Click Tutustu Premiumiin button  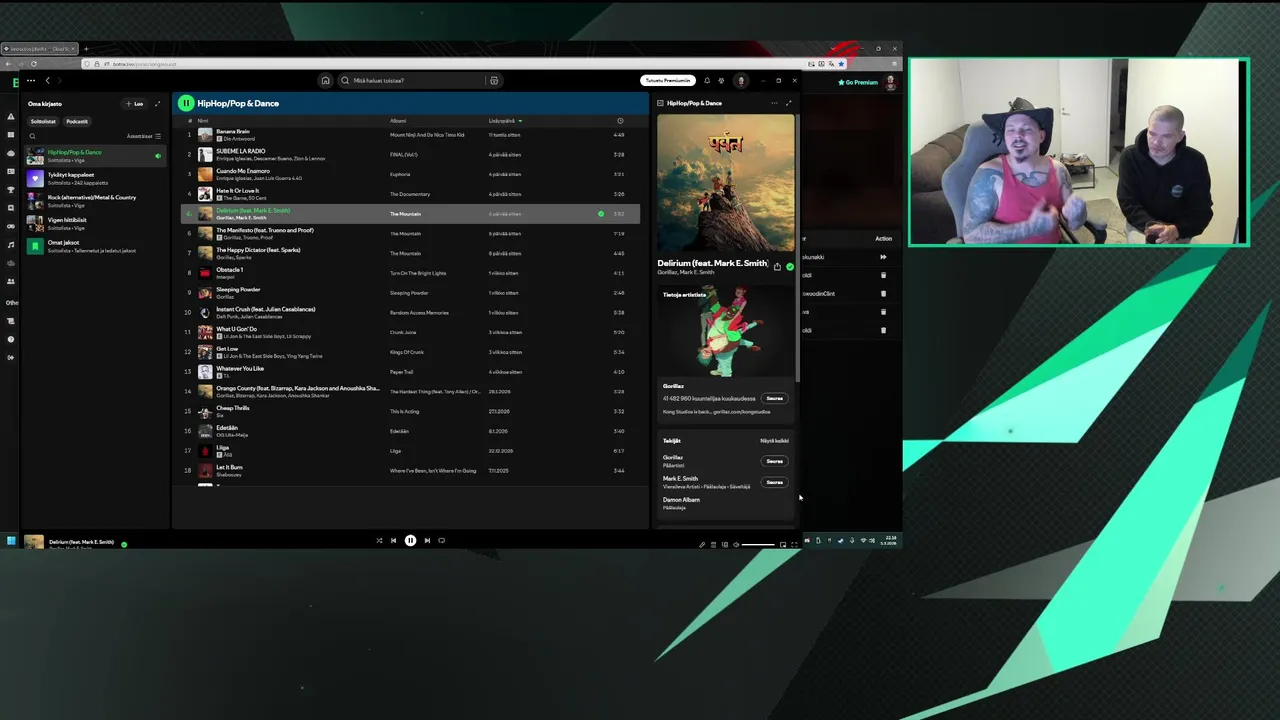(x=667, y=81)
